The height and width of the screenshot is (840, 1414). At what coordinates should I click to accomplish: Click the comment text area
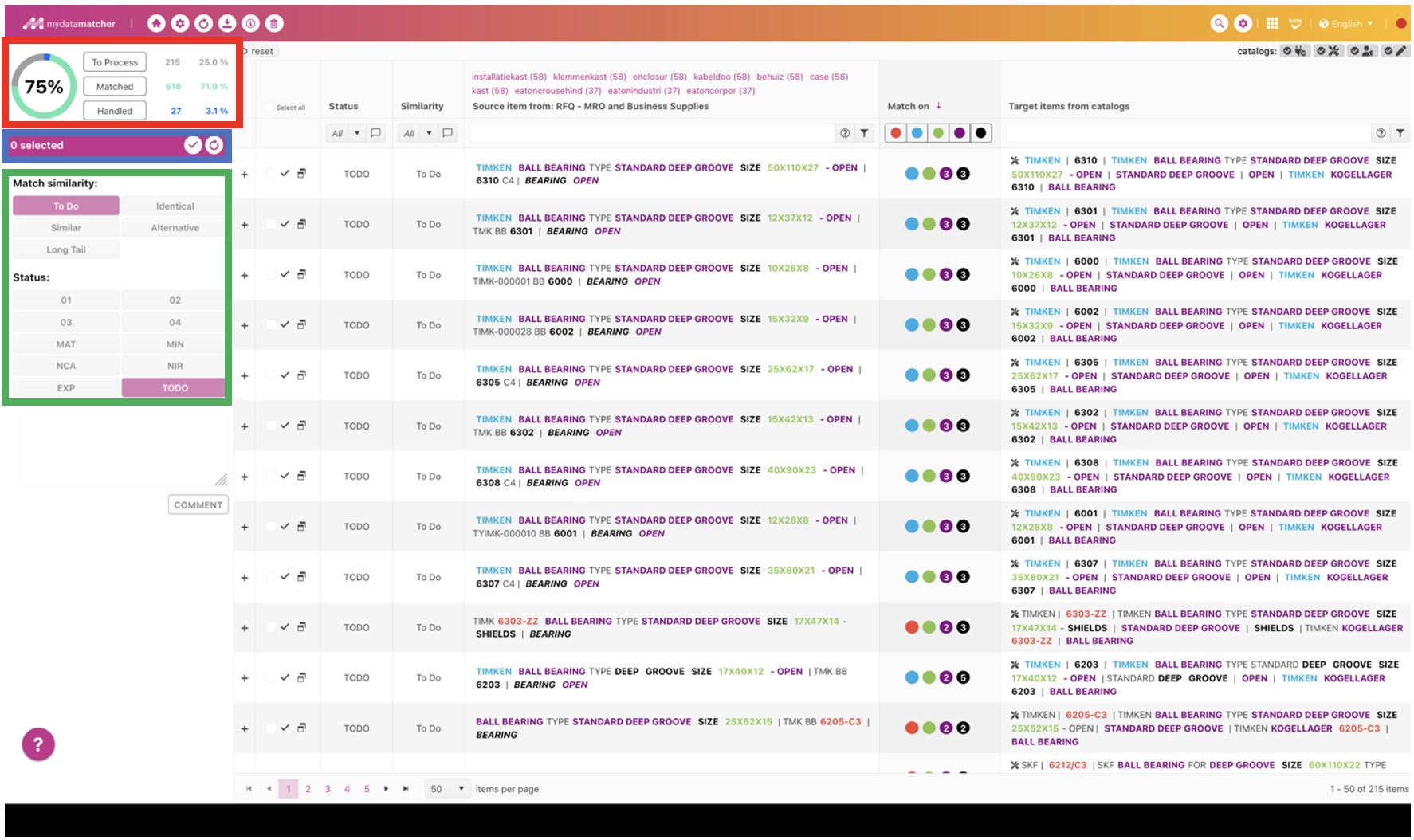(x=124, y=450)
